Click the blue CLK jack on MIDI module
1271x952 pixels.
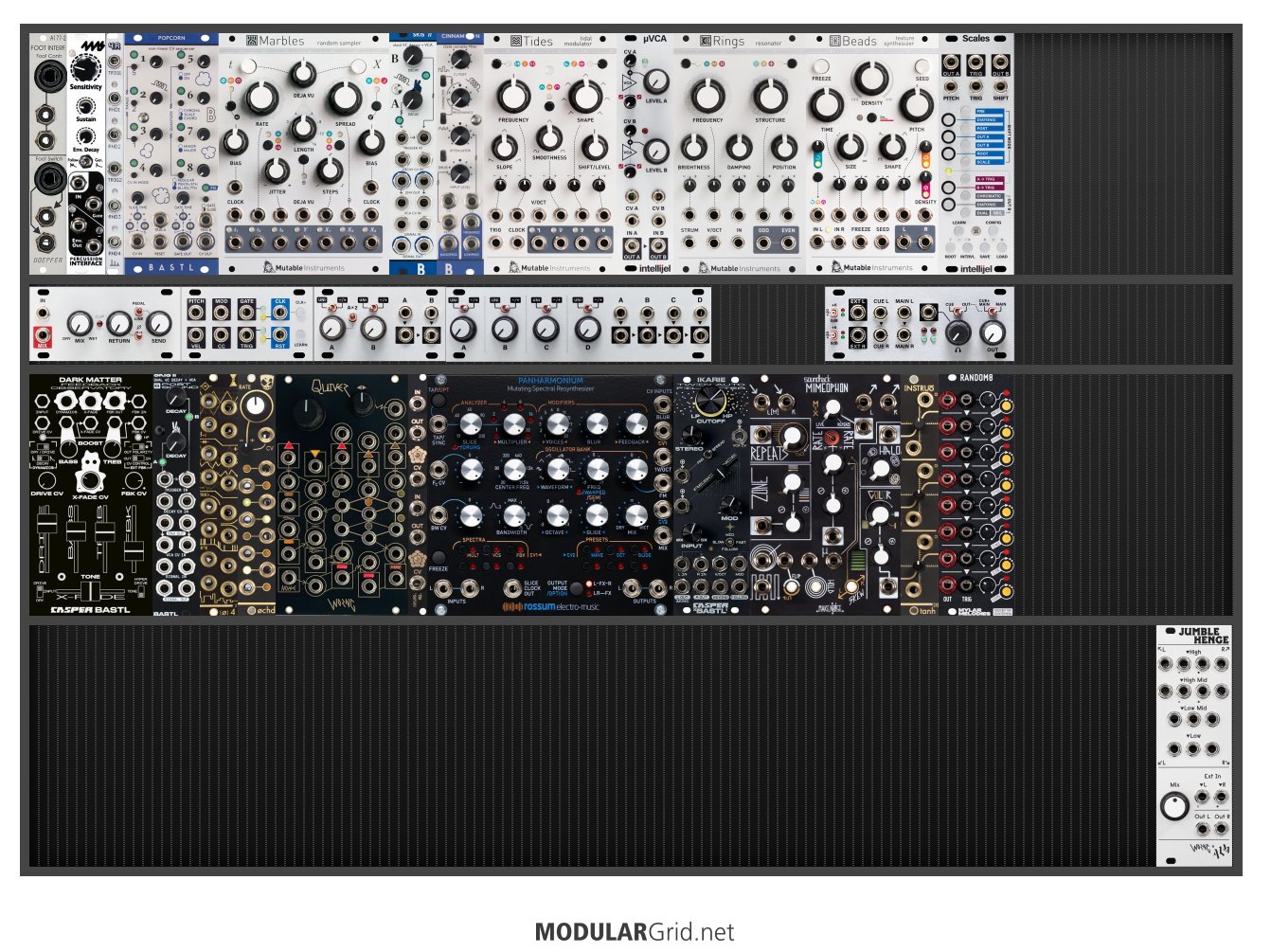(280, 312)
